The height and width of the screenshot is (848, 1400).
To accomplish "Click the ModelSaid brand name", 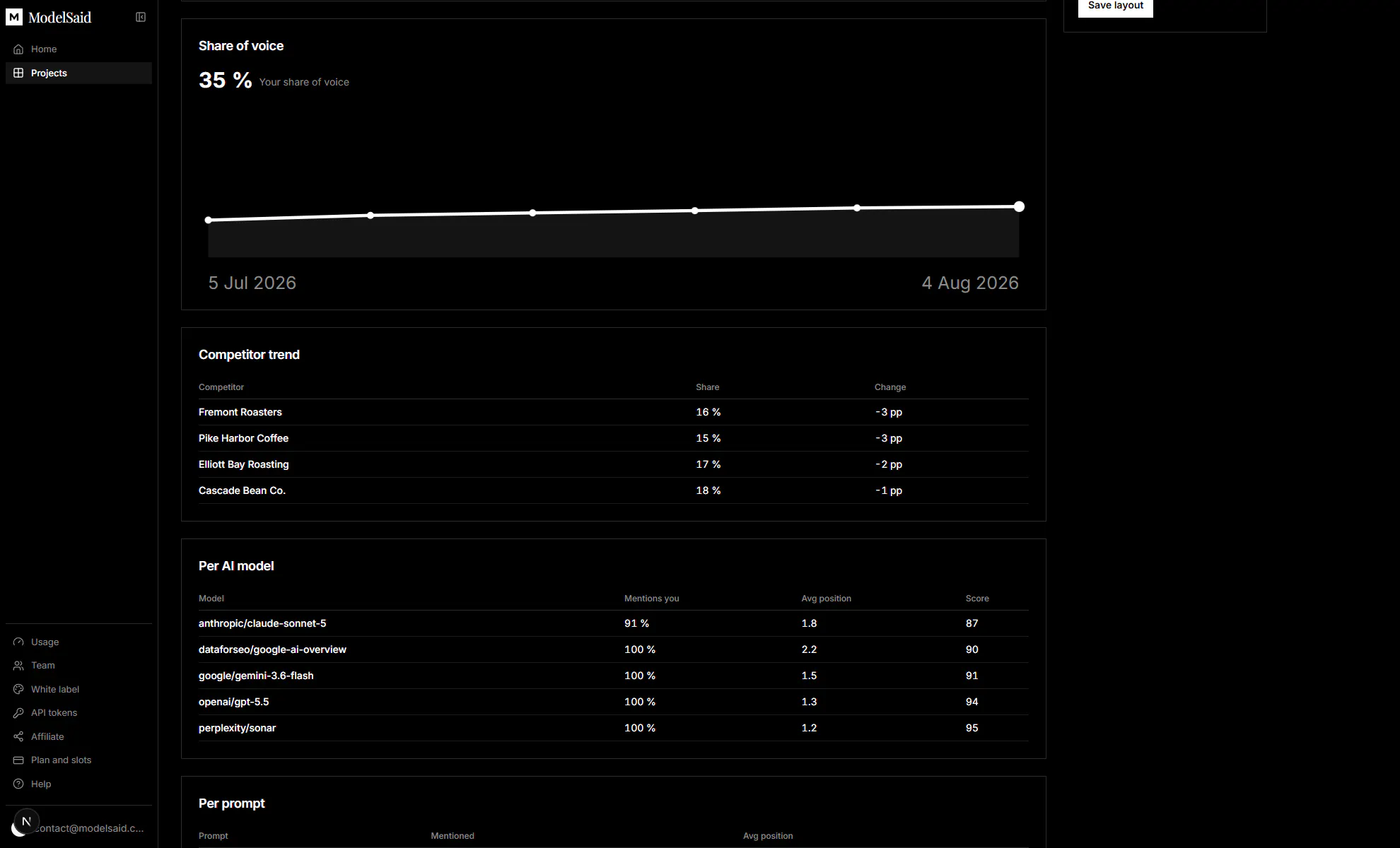I will click(x=60, y=18).
